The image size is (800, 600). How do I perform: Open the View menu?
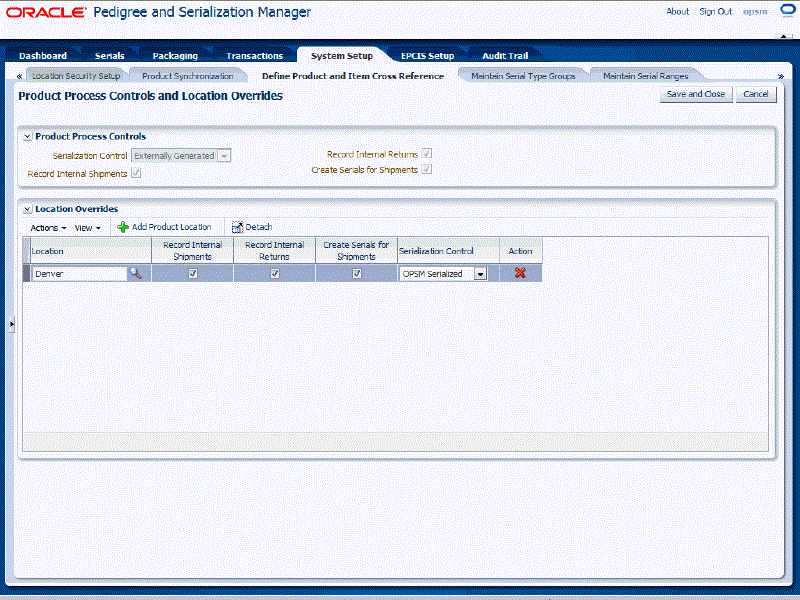tap(87, 228)
